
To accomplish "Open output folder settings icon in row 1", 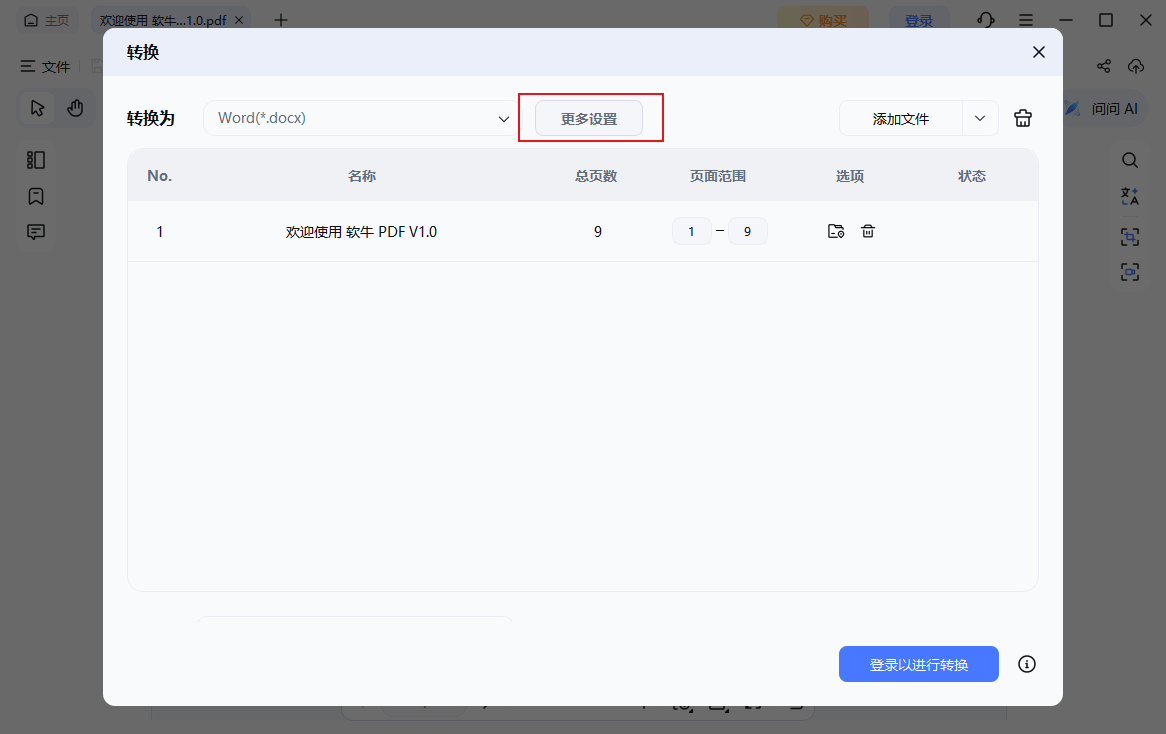I will click(x=836, y=231).
